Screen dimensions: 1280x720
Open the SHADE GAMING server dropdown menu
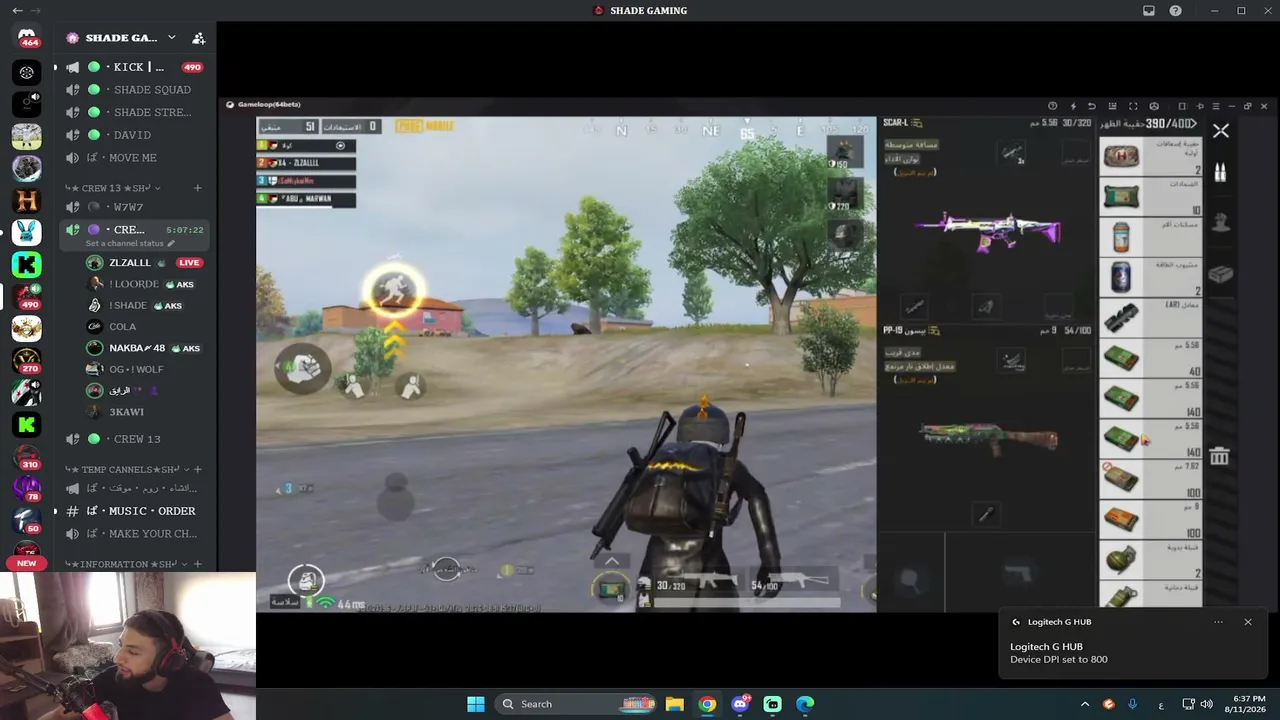point(172,38)
